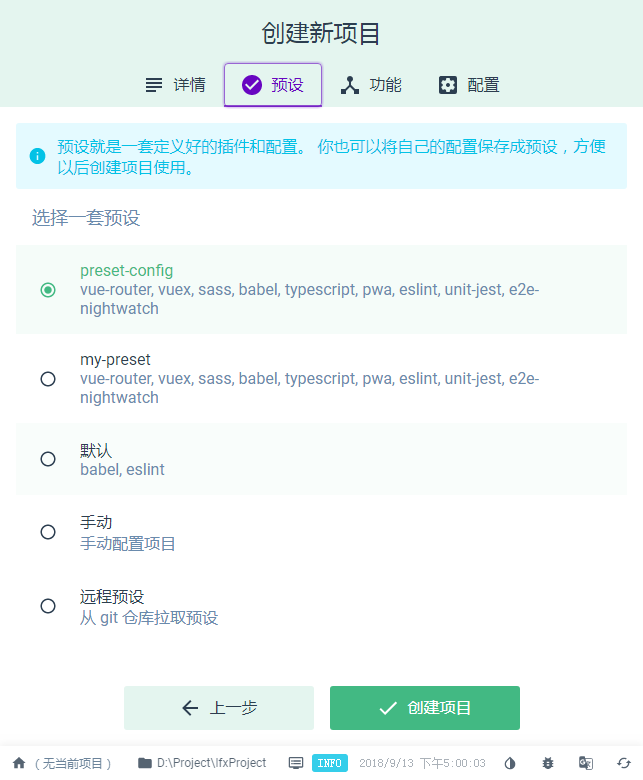Click the 创建项目 button
This screenshot has height=780, width=643.
[x=425, y=708]
